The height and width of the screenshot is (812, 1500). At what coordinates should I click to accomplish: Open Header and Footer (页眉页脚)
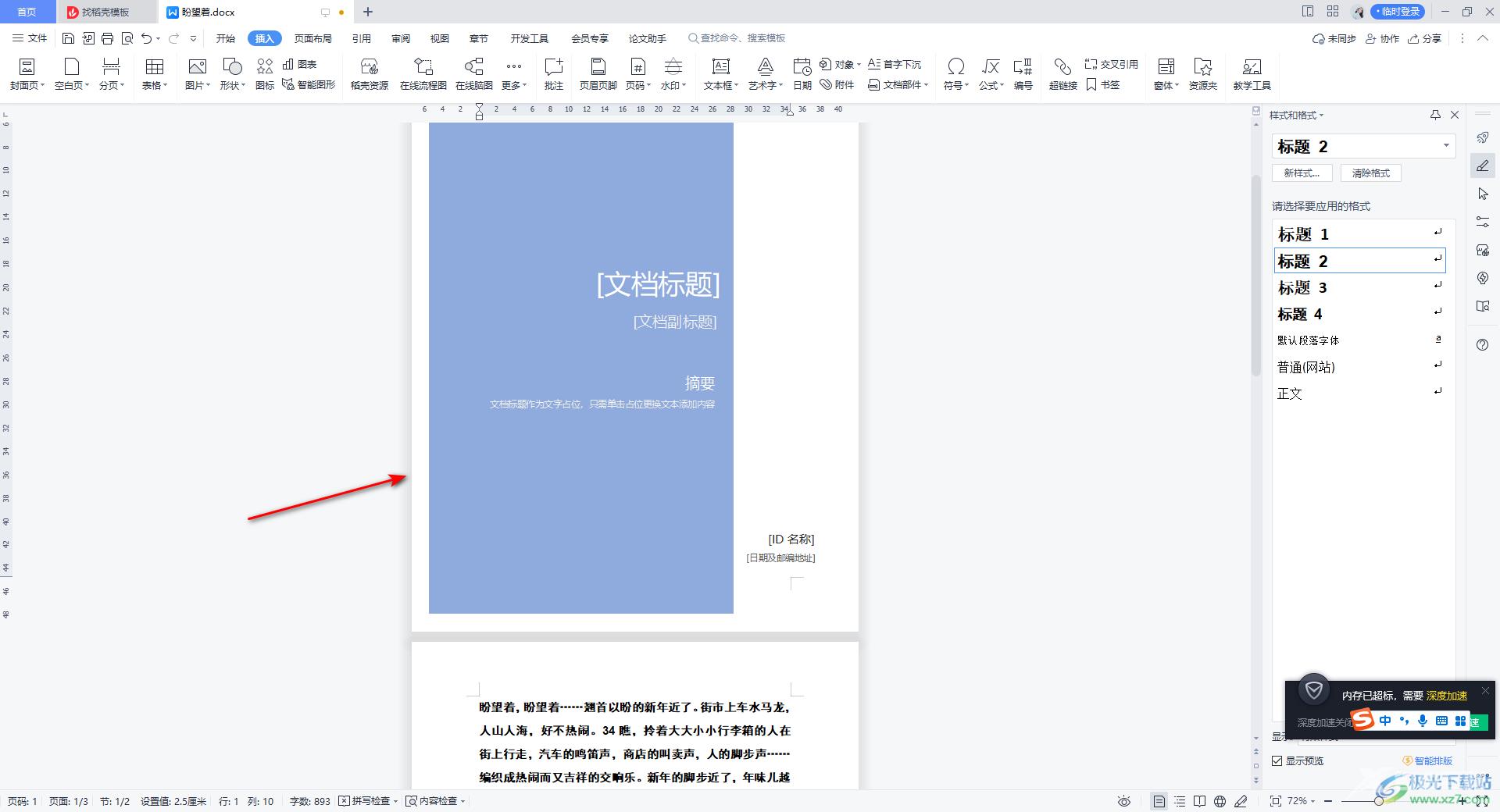click(x=598, y=74)
